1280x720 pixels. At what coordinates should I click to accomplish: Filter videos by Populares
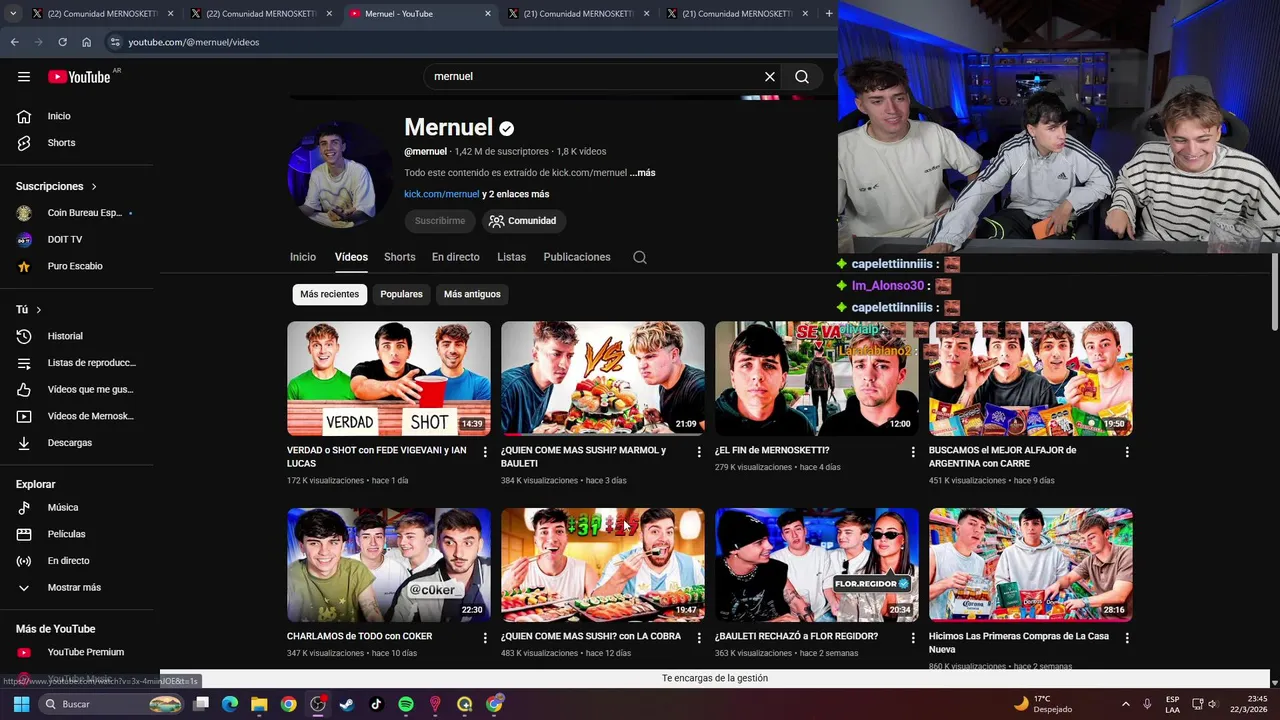(x=401, y=294)
